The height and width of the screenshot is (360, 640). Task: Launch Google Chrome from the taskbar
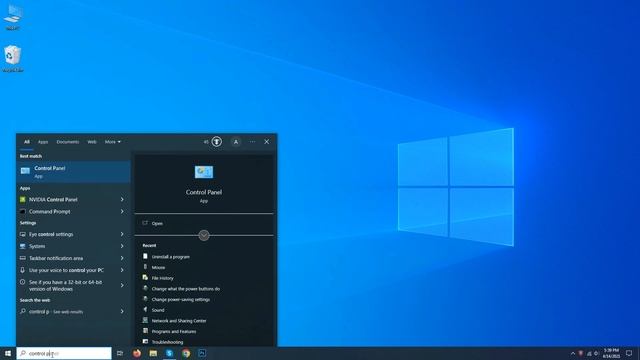tap(186, 353)
